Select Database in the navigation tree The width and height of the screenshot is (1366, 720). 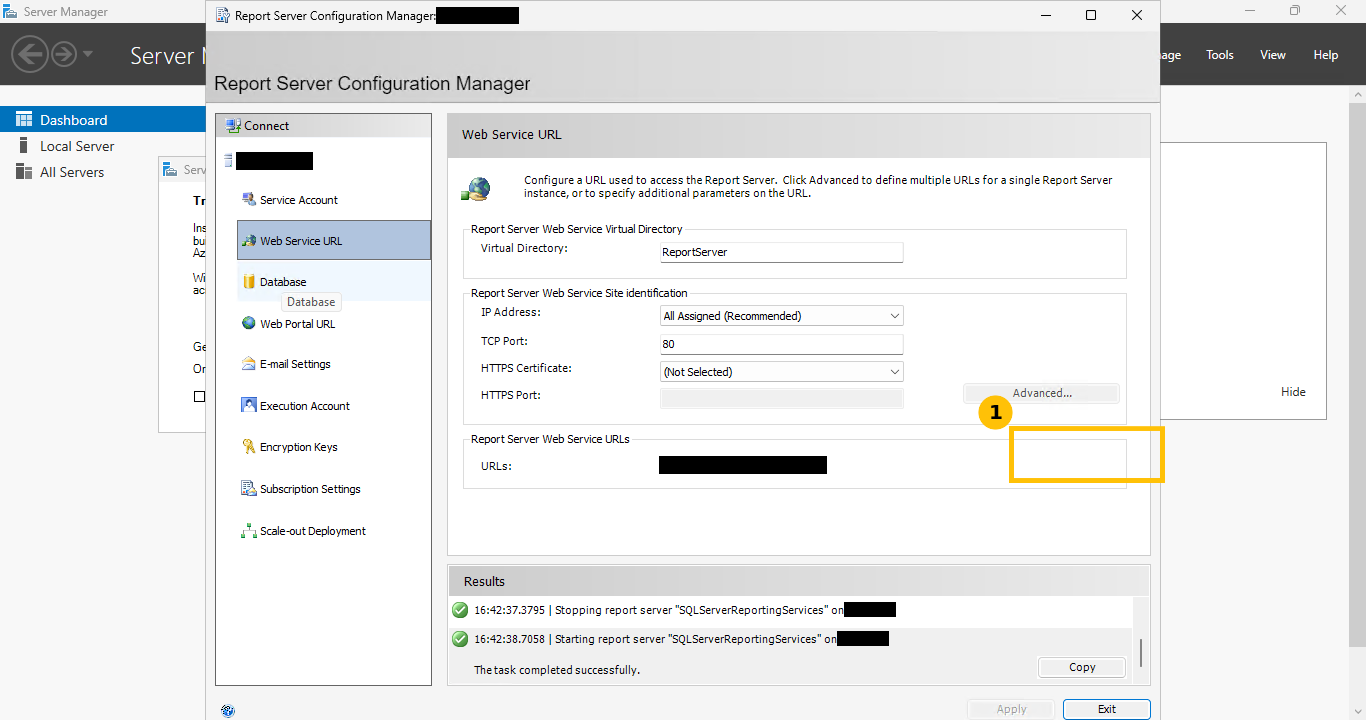coord(334,282)
